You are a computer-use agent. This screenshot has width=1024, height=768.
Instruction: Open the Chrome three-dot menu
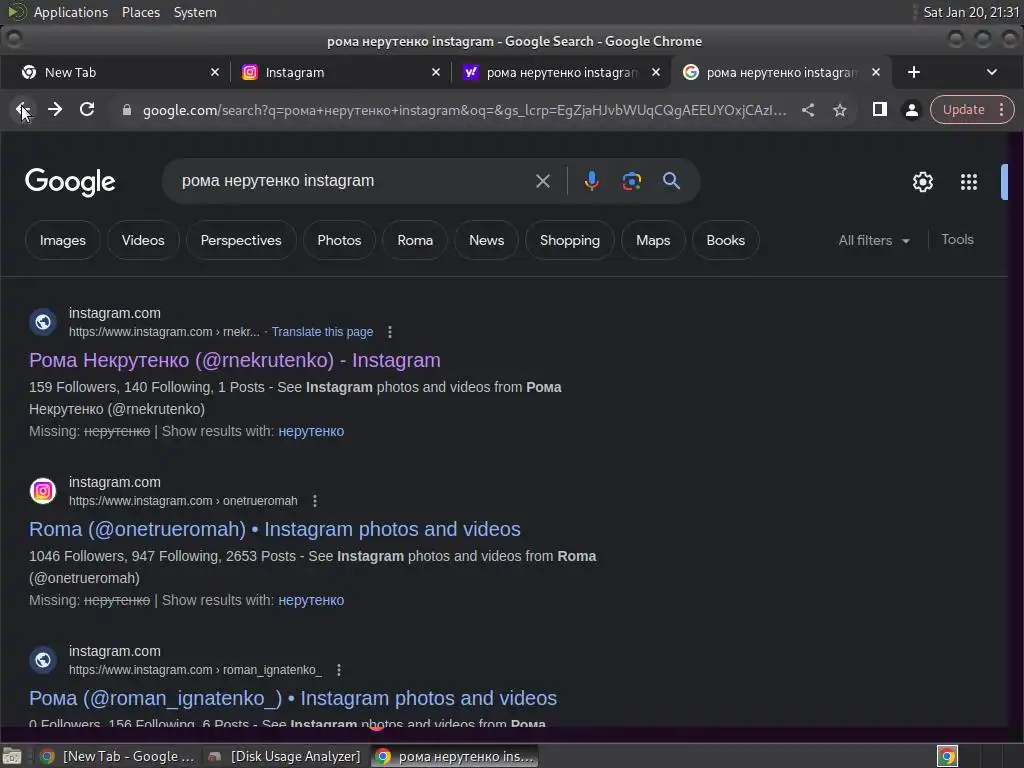[x=1001, y=110]
